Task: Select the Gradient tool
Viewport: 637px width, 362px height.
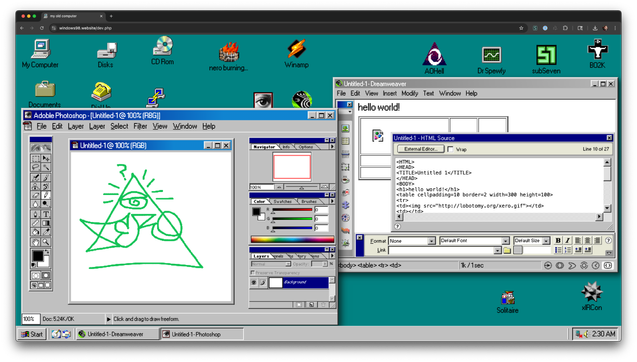Action: (46, 223)
